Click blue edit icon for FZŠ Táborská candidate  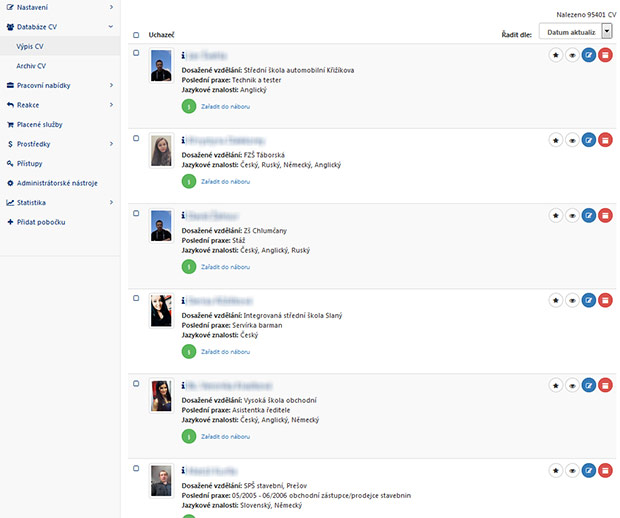pos(588,141)
